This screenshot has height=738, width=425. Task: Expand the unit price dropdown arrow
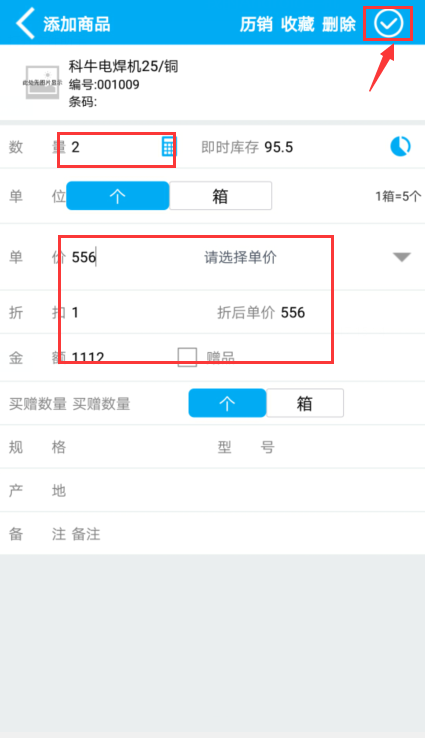pyautogui.click(x=402, y=257)
